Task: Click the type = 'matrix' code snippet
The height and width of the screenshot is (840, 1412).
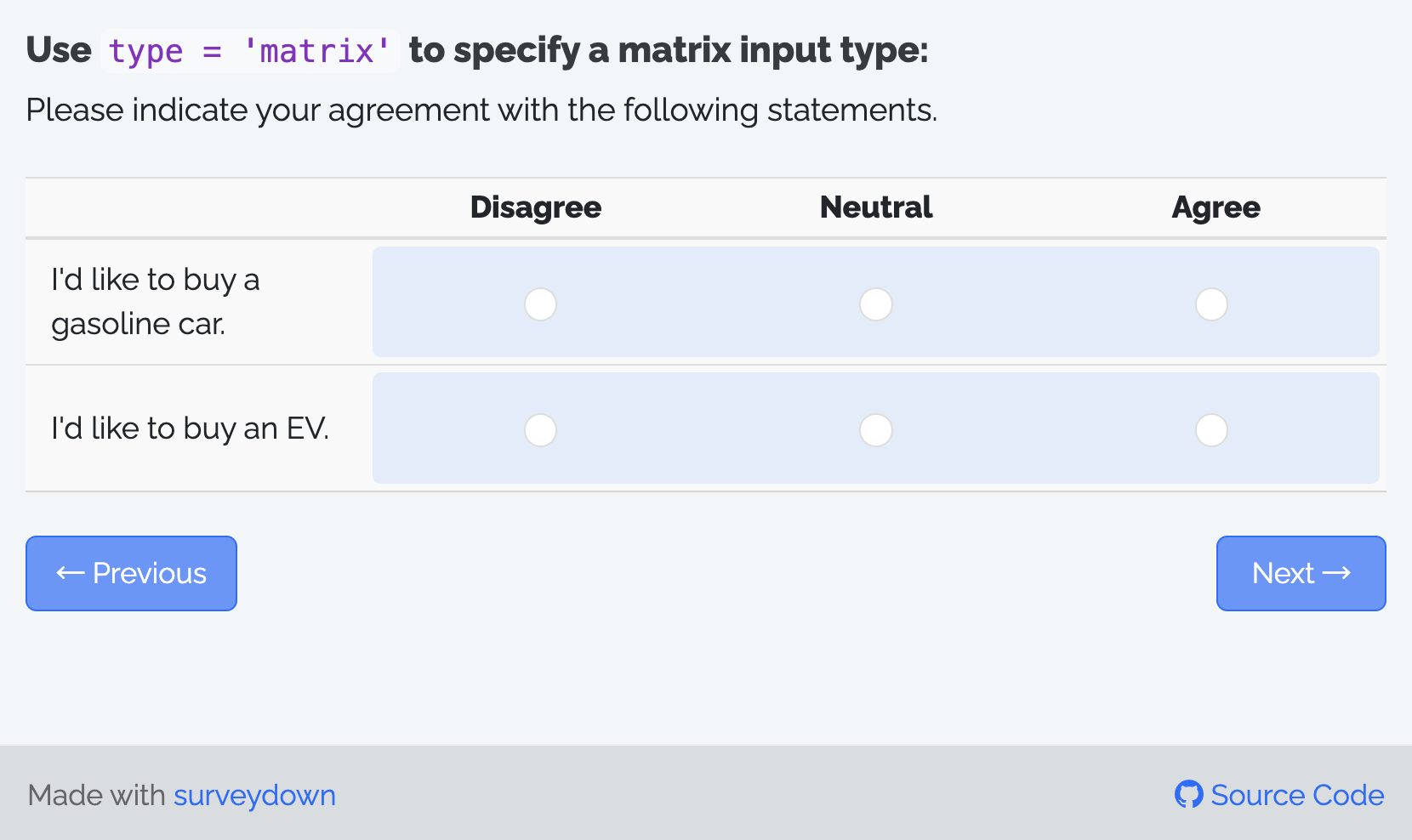Action: pyautogui.click(x=249, y=51)
